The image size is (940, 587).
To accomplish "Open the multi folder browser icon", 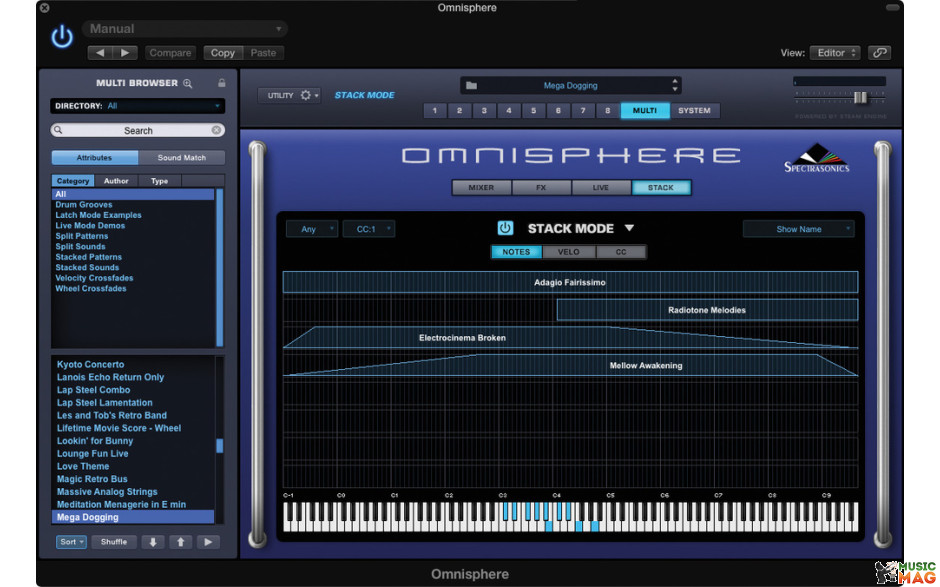I will pyautogui.click(x=472, y=85).
